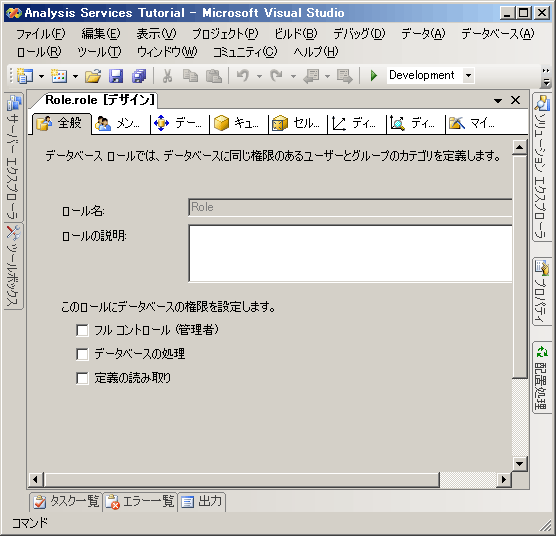This screenshot has width=556, height=536.
Task: Open the エラー一覧 error list tab
Action: pyautogui.click(x=140, y=502)
